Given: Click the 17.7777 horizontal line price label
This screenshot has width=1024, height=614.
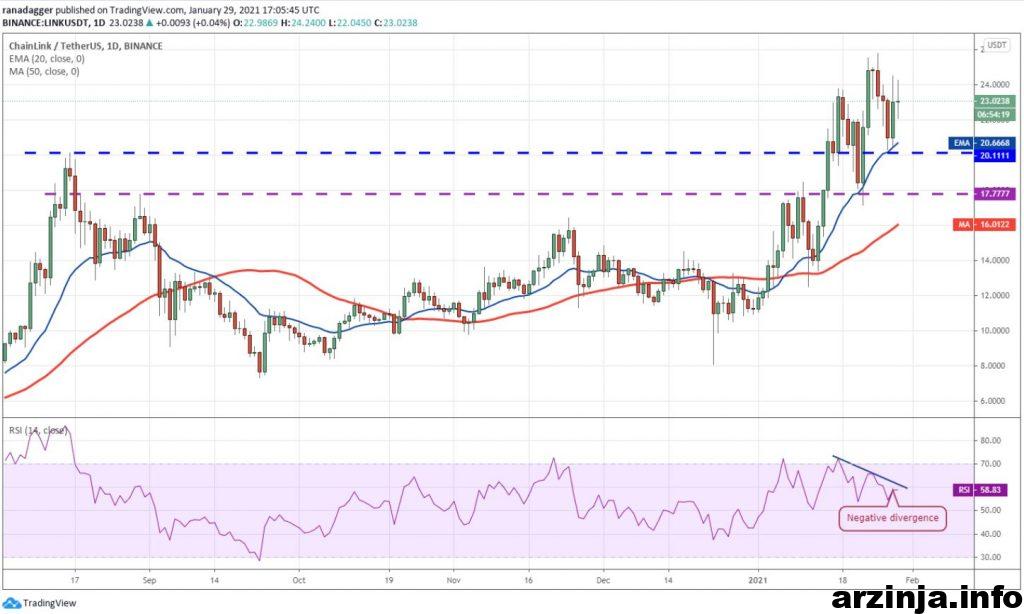Looking at the screenshot, I should coord(995,193).
